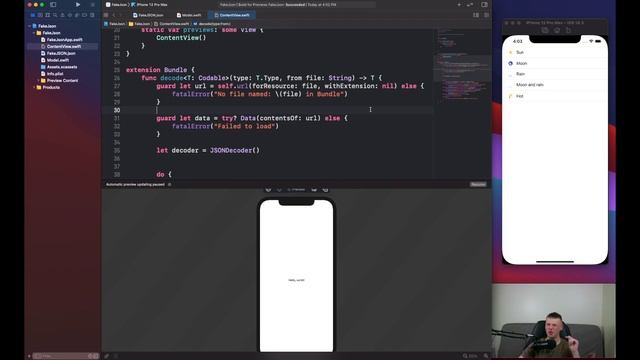The height and width of the screenshot is (360, 640).
Task: Tap Moon and rain row in Simulator
Action: coord(555,85)
